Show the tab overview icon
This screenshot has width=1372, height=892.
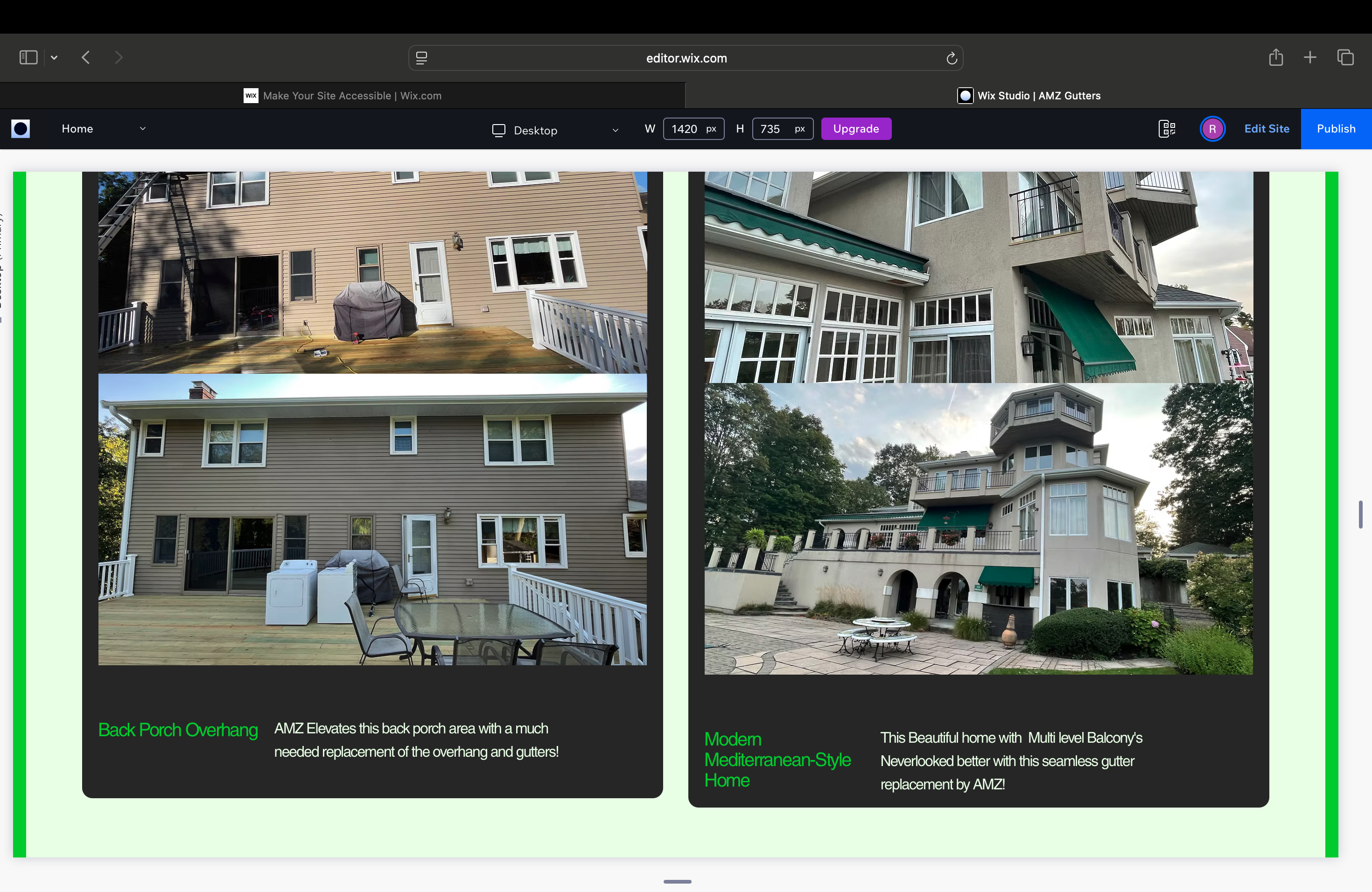tap(1345, 58)
